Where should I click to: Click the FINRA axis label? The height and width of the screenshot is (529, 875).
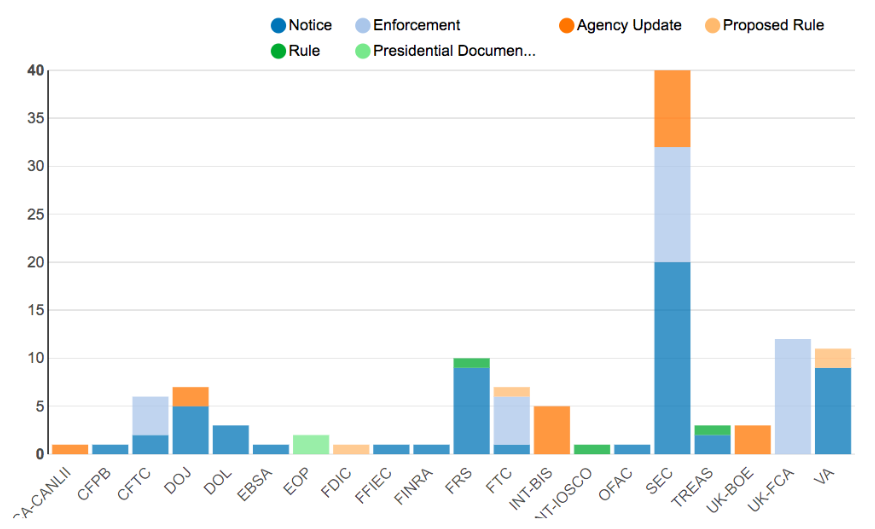click(x=413, y=486)
